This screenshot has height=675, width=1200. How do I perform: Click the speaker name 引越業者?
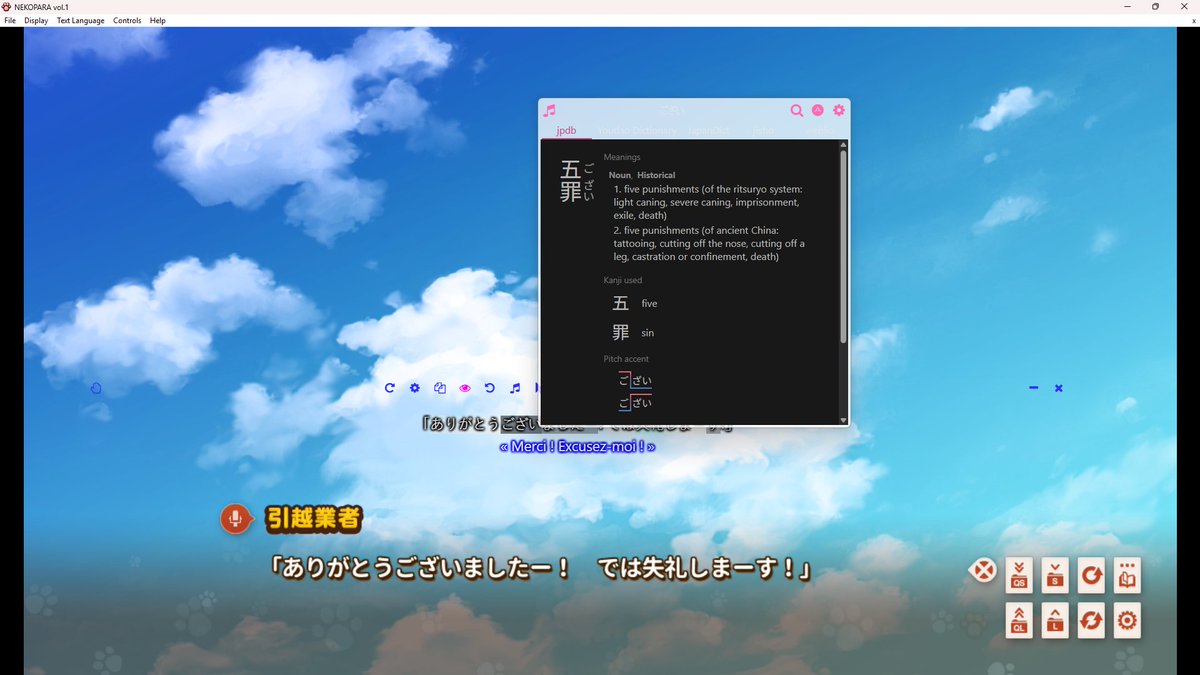[313, 518]
